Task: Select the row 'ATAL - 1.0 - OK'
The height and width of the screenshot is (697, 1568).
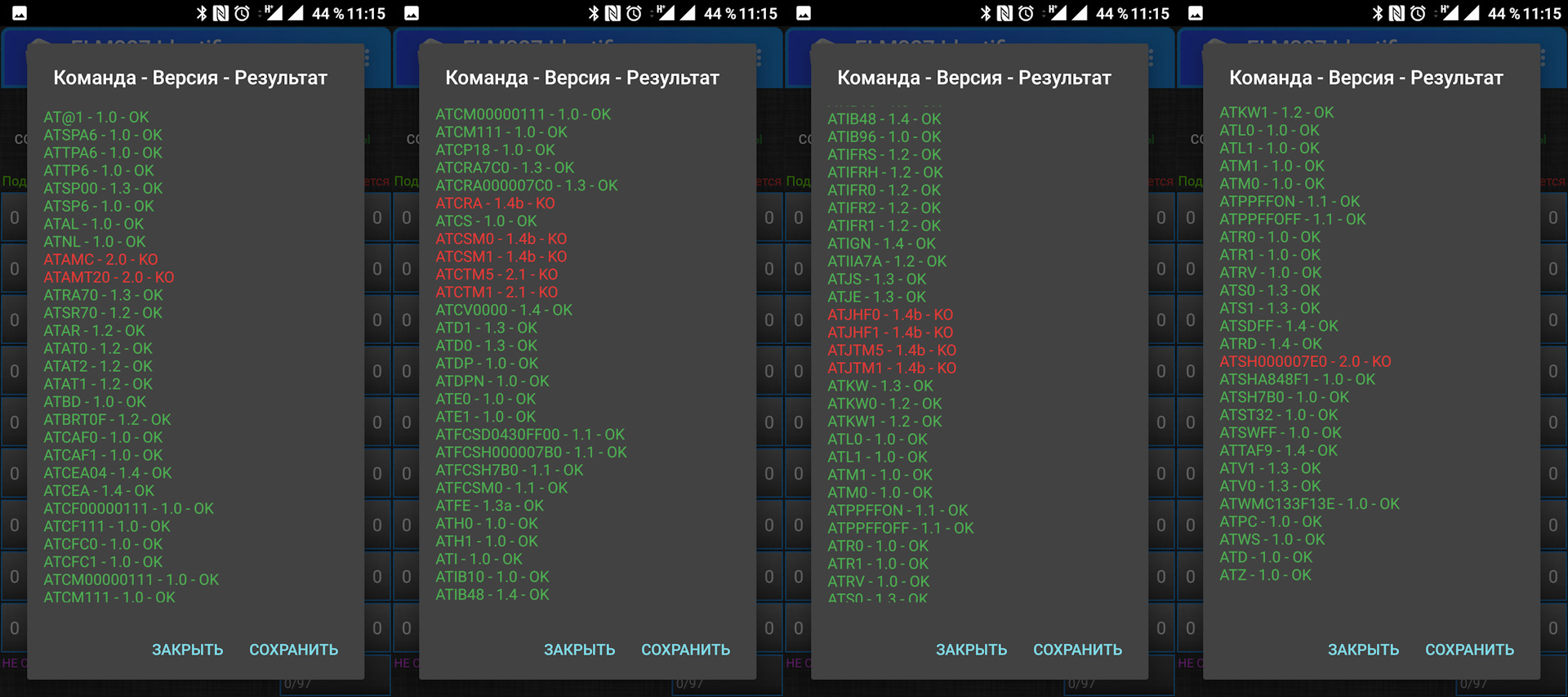Action: (x=93, y=224)
